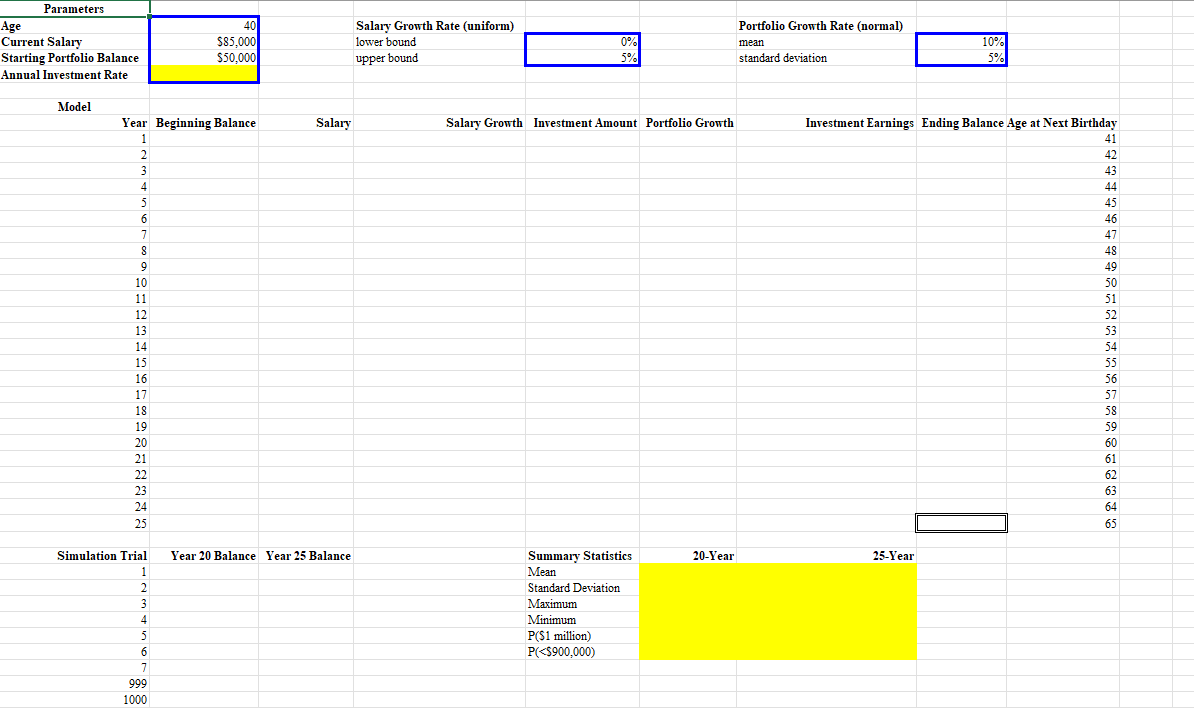Select the Current Salary value $85,000
This screenshot has width=1194, height=708.
point(203,42)
